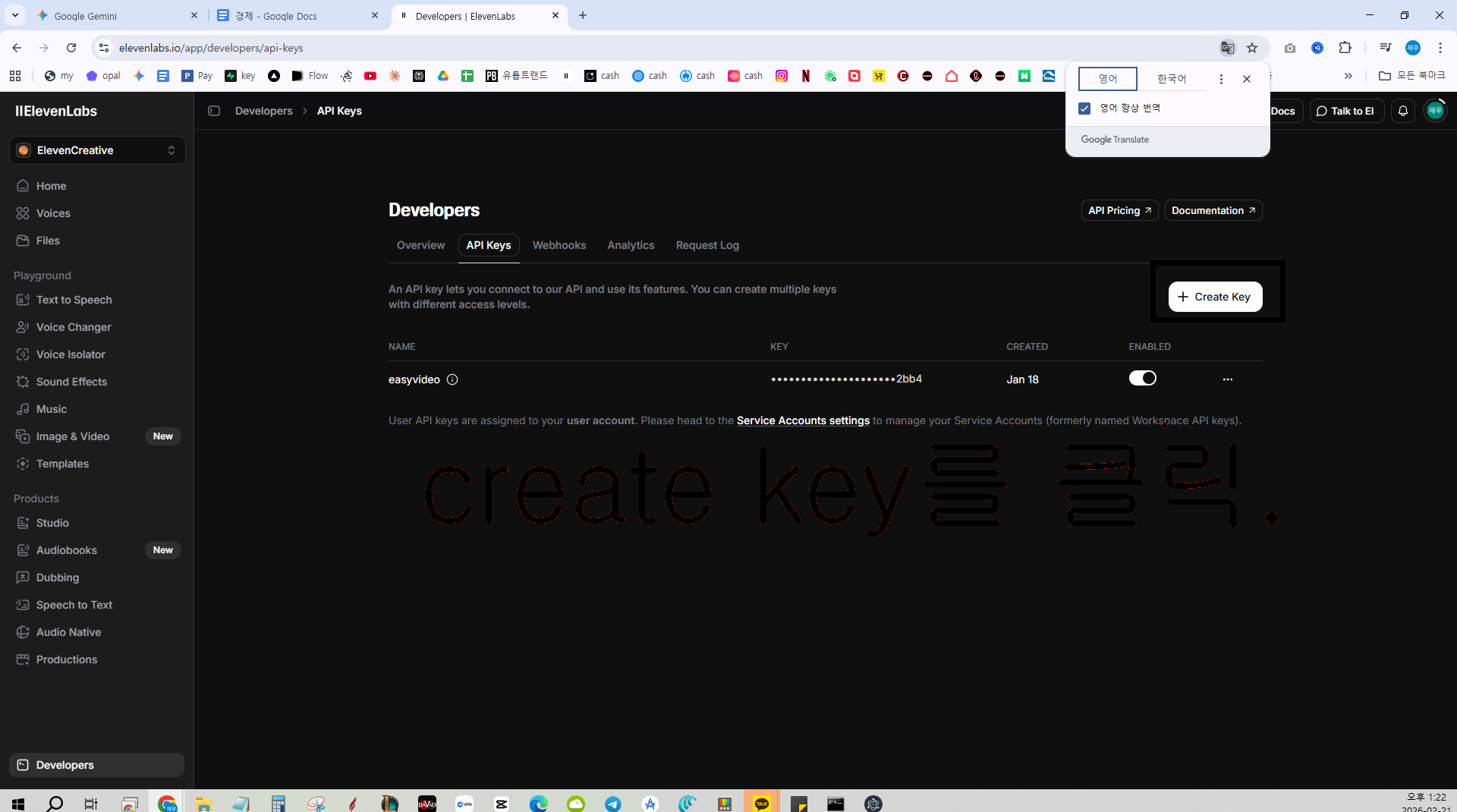Uncheck always translate English checkbox

pyautogui.click(x=1084, y=109)
